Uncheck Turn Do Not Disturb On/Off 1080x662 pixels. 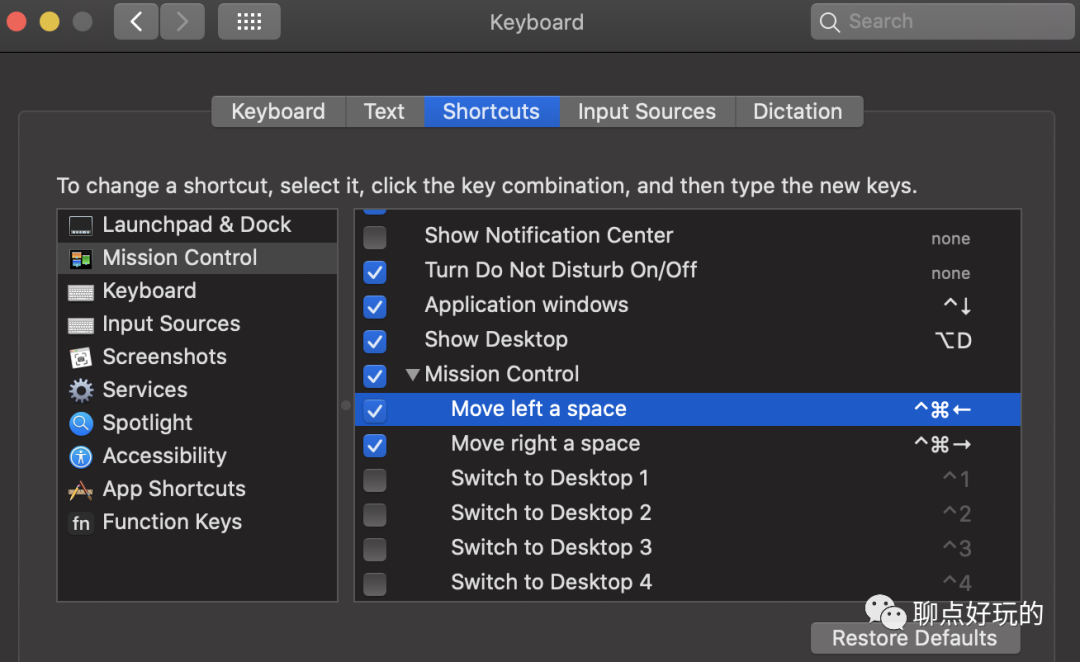tap(375, 271)
